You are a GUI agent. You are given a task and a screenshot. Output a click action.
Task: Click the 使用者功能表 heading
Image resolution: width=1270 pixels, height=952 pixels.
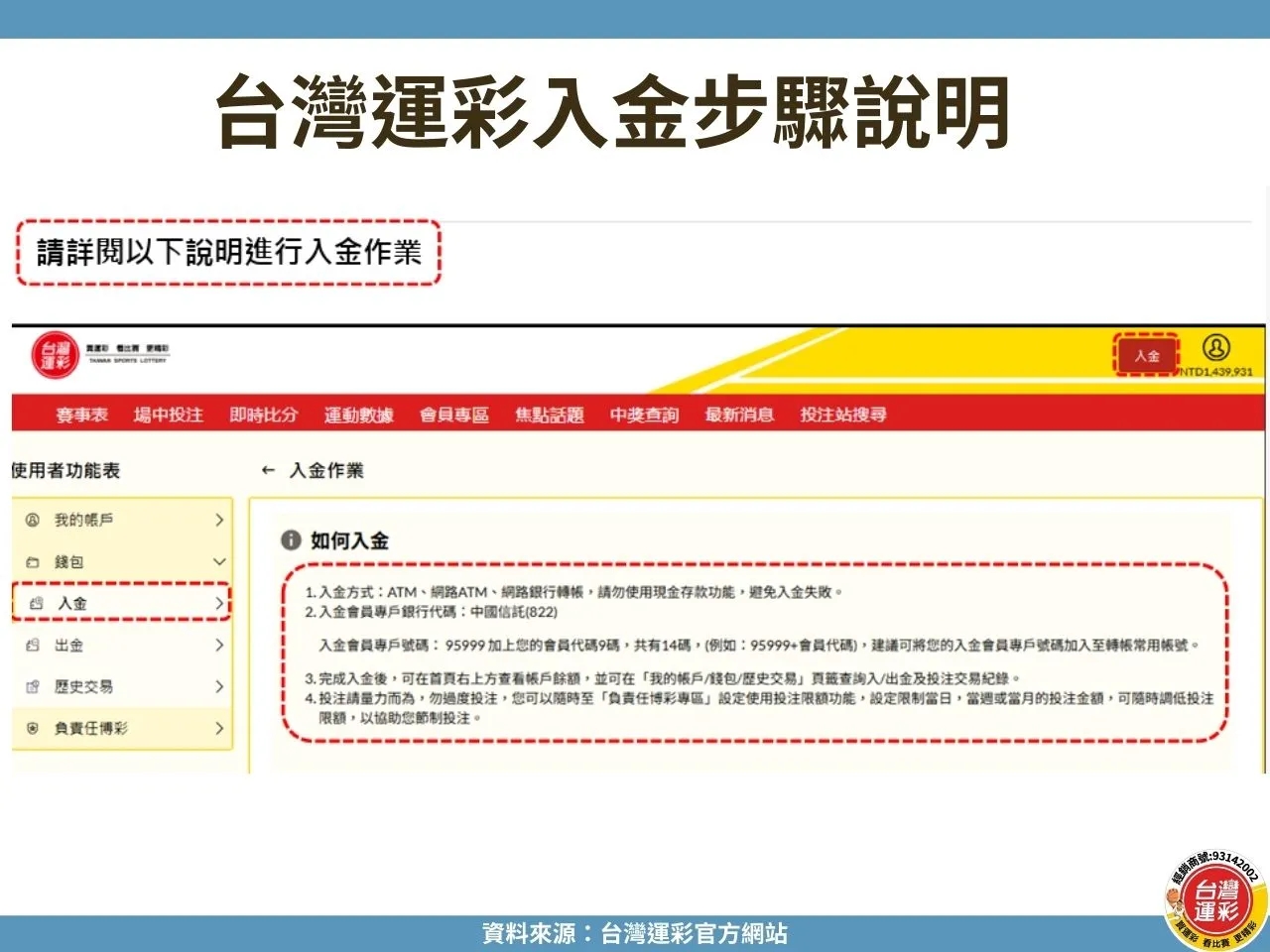pos(65,470)
